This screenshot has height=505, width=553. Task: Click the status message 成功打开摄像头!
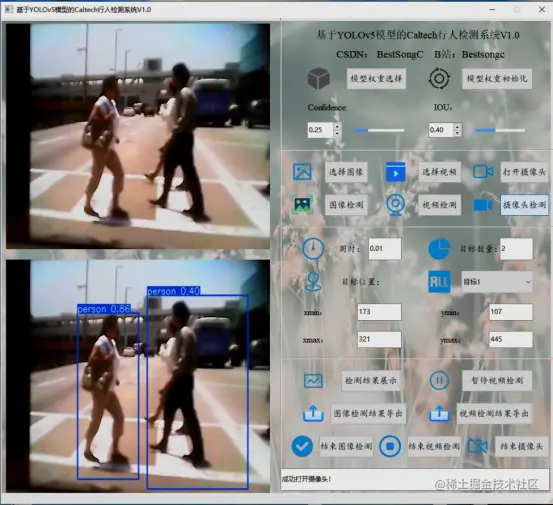(306, 479)
